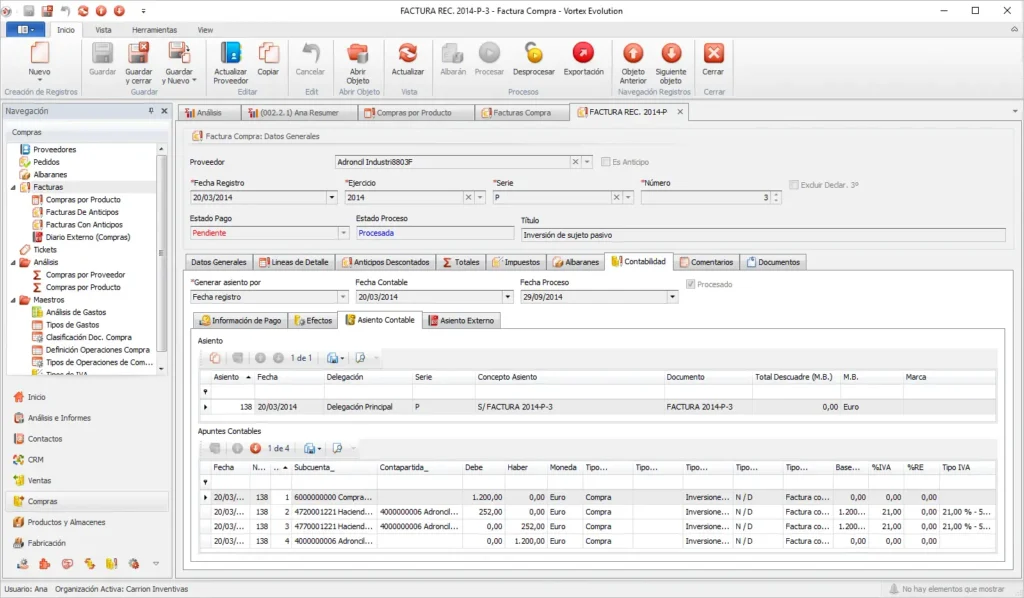Click the red Exportación icon
This screenshot has height=598, width=1024.
point(583,54)
